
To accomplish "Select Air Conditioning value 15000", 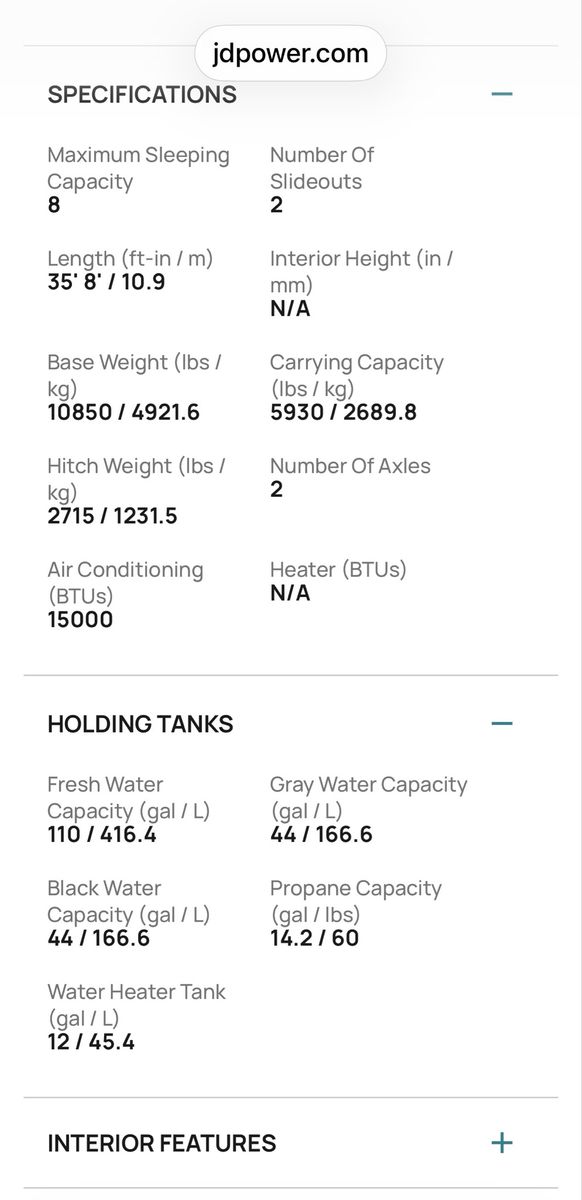I will 80,620.
